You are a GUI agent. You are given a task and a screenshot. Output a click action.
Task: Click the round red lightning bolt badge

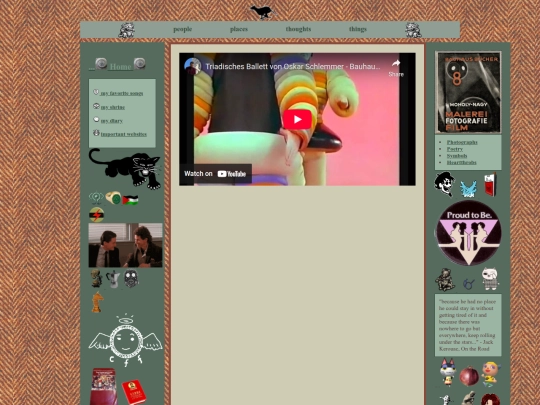pyautogui.click(x=96, y=215)
